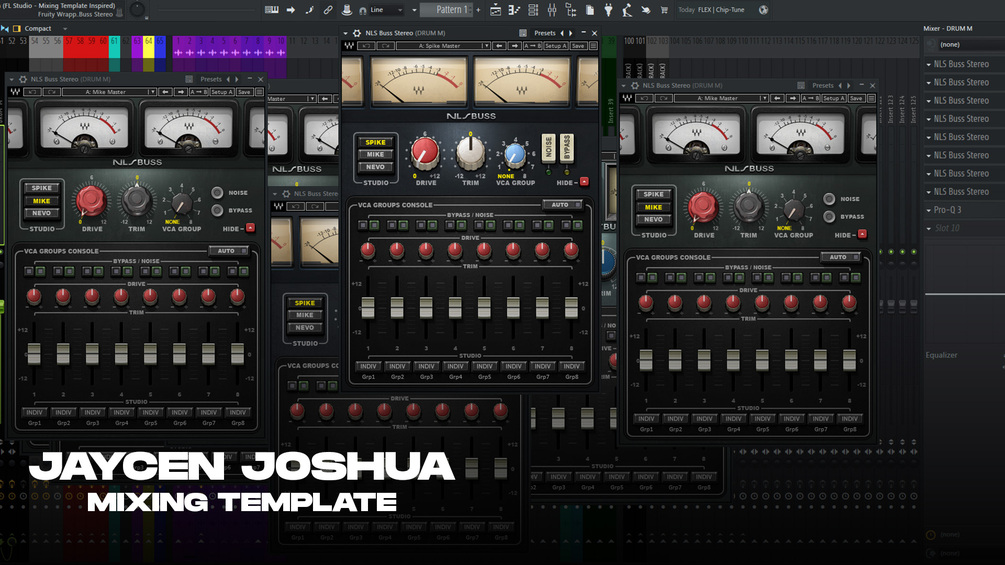This screenshot has height=565, width=1005.
Task: Open Presets menu in Spike Master window
Action: (544, 33)
